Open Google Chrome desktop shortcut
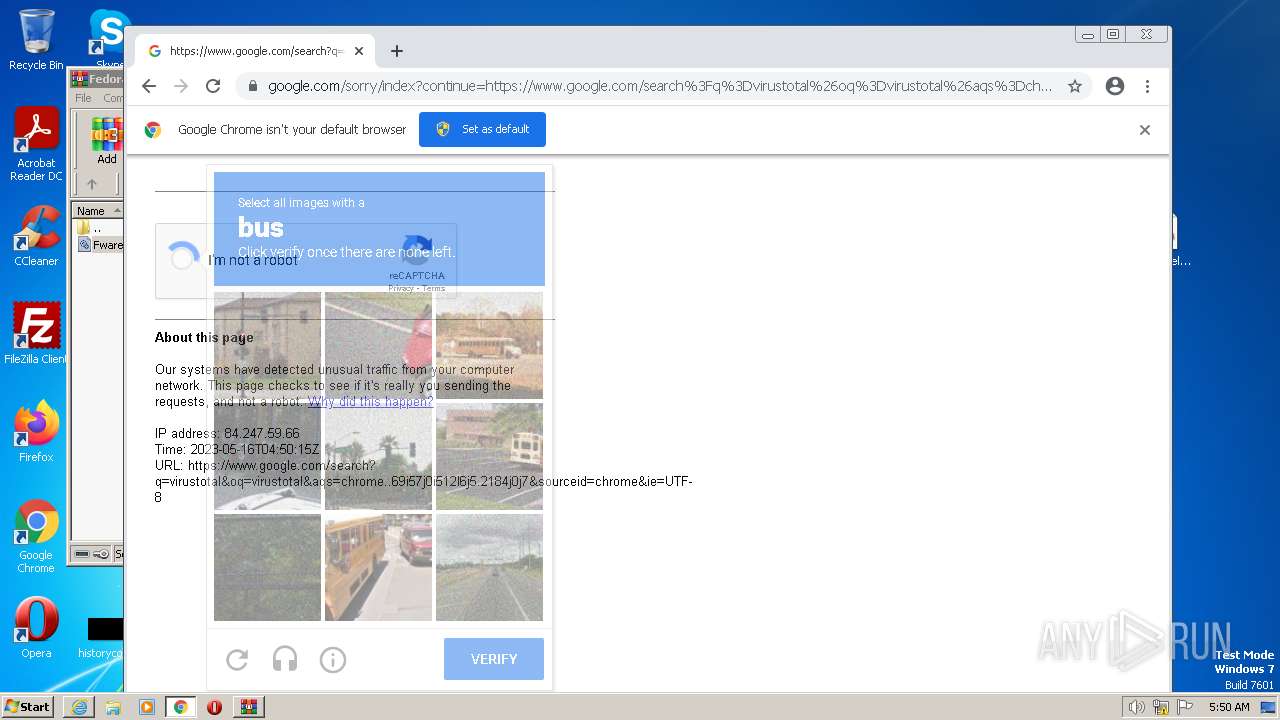 pyautogui.click(x=36, y=536)
